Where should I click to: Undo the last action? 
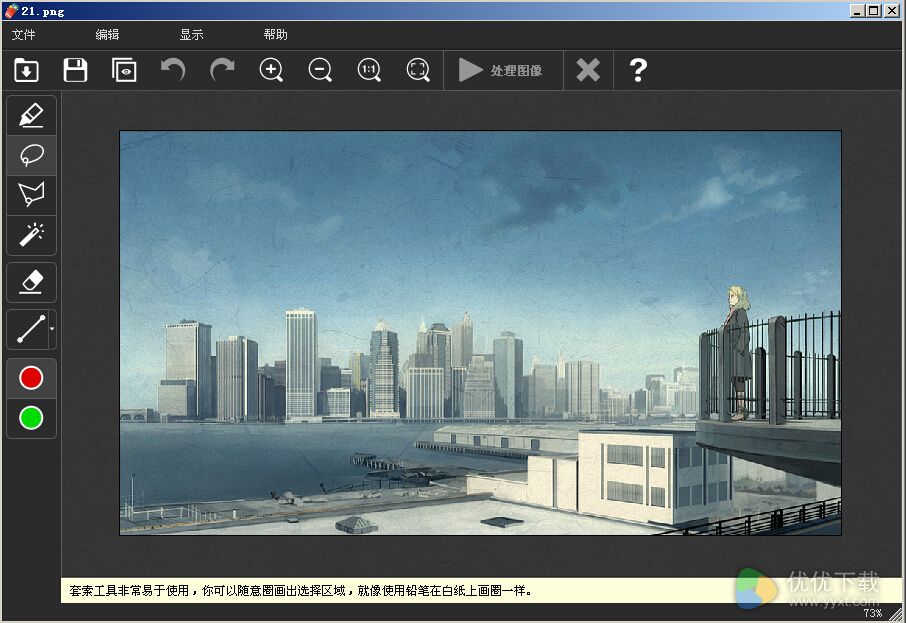(x=173, y=70)
